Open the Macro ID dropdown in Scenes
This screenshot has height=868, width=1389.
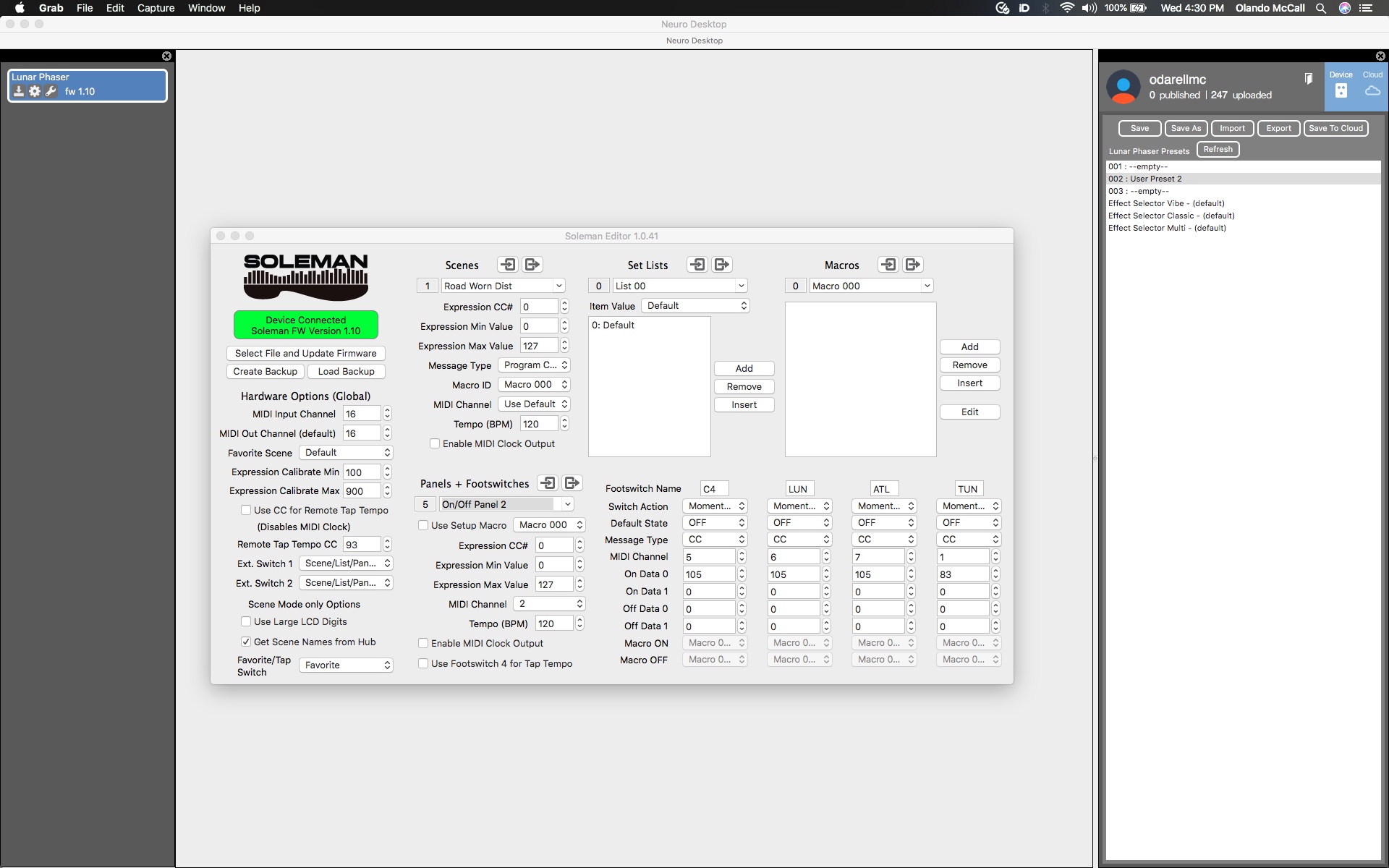(x=534, y=385)
